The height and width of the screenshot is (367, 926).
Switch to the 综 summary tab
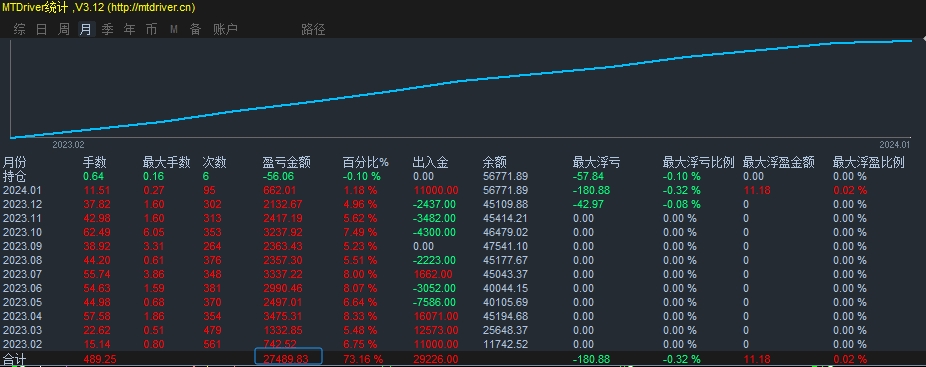pos(19,30)
